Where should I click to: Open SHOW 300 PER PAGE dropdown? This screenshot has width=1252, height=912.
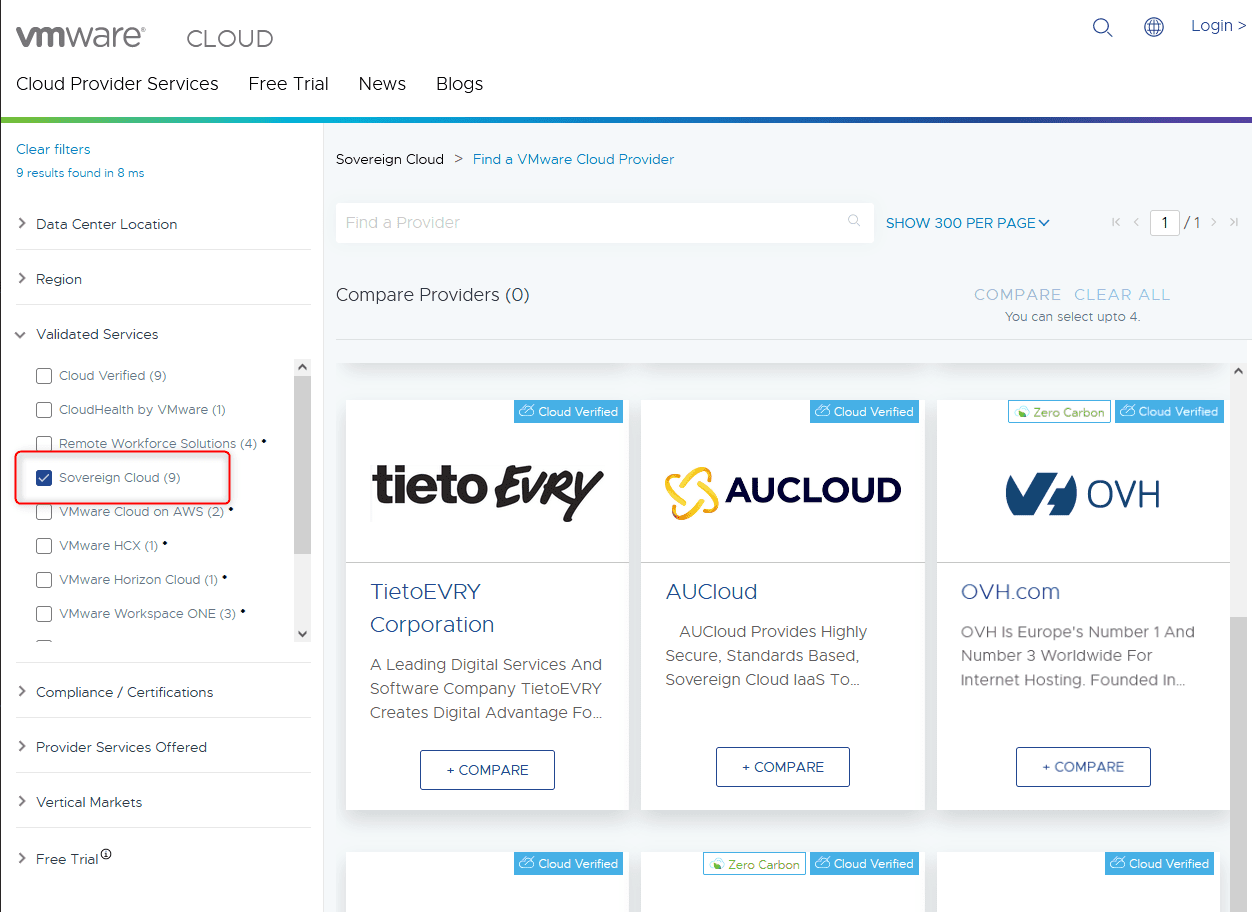tap(967, 223)
